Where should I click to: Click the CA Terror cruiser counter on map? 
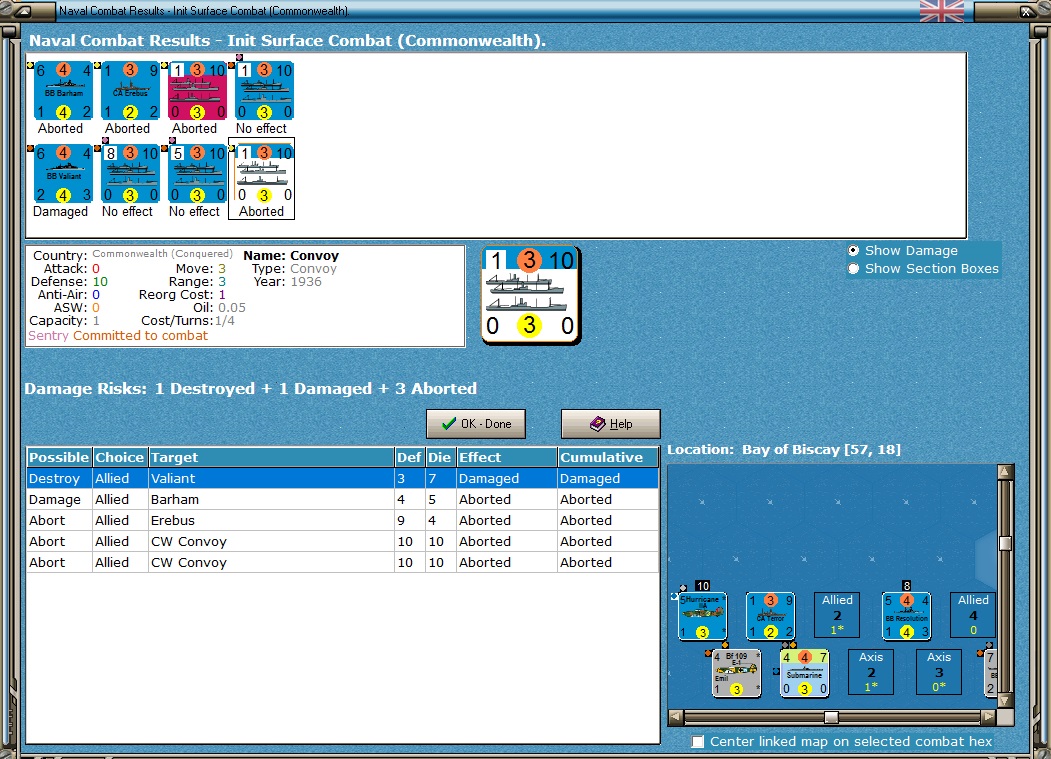tap(770, 616)
